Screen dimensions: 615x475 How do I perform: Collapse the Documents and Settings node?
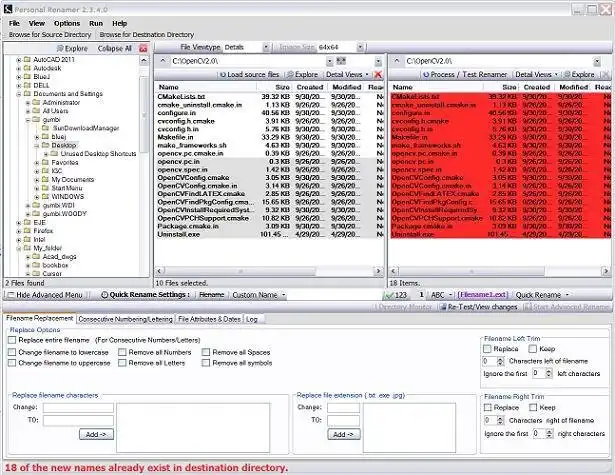(18, 94)
